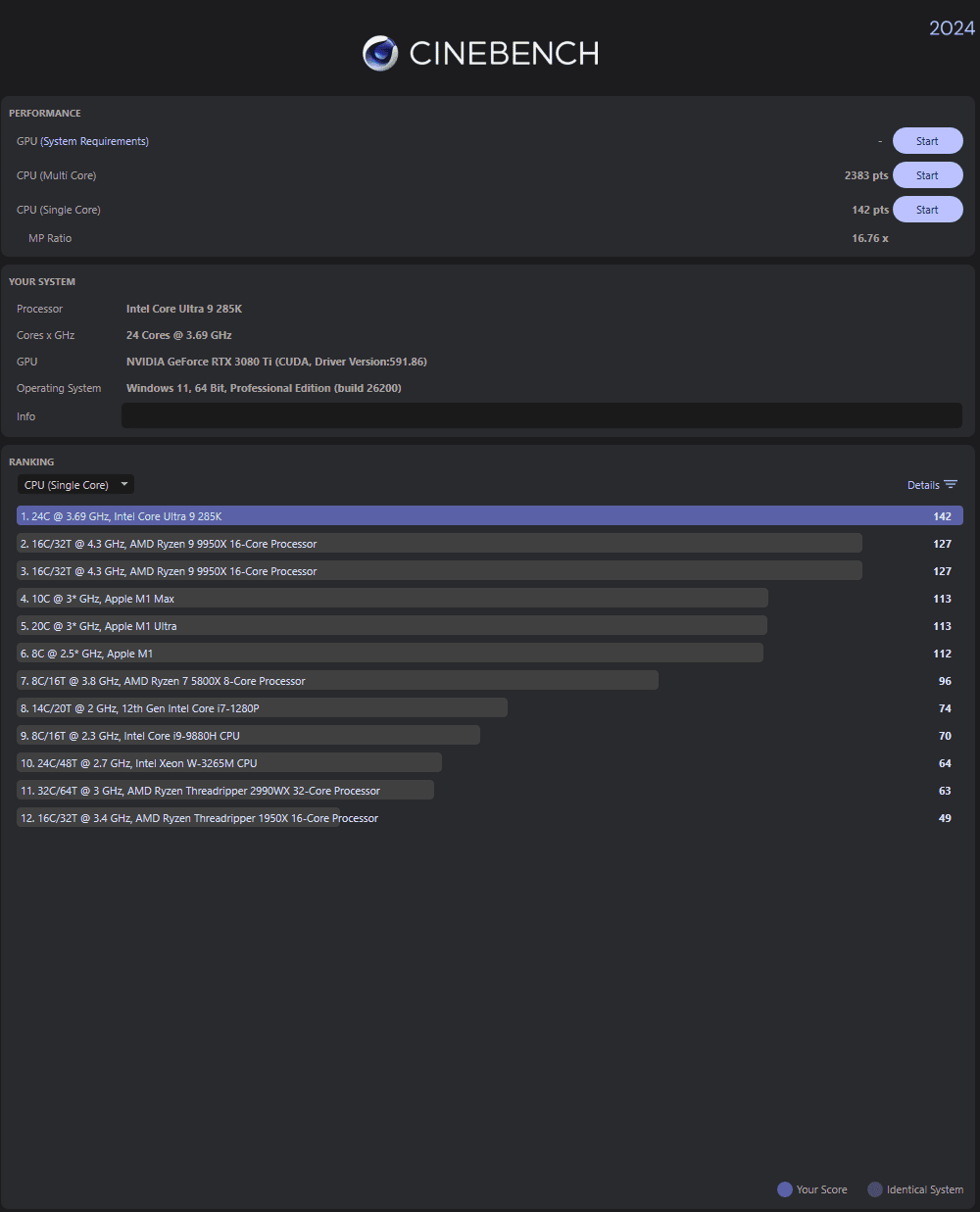The height and width of the screenshot is (1212, 980).
Task: Select the Intel Core i7-1280P row
Action: [x=490, y=708]
